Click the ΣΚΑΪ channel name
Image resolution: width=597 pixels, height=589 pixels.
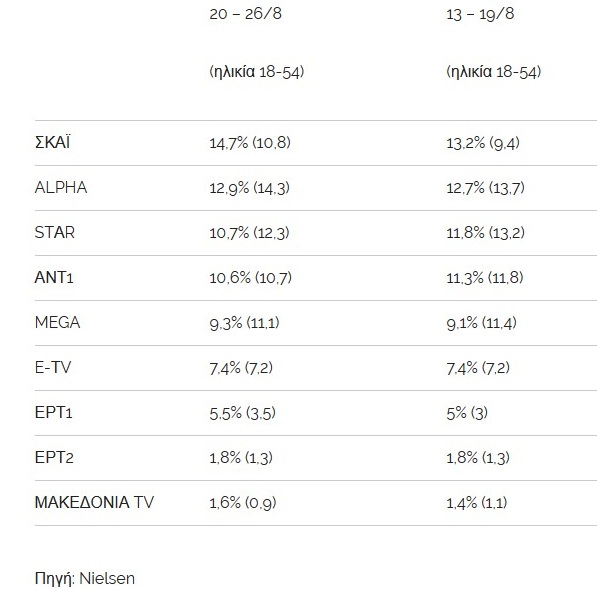pos(52,143)
